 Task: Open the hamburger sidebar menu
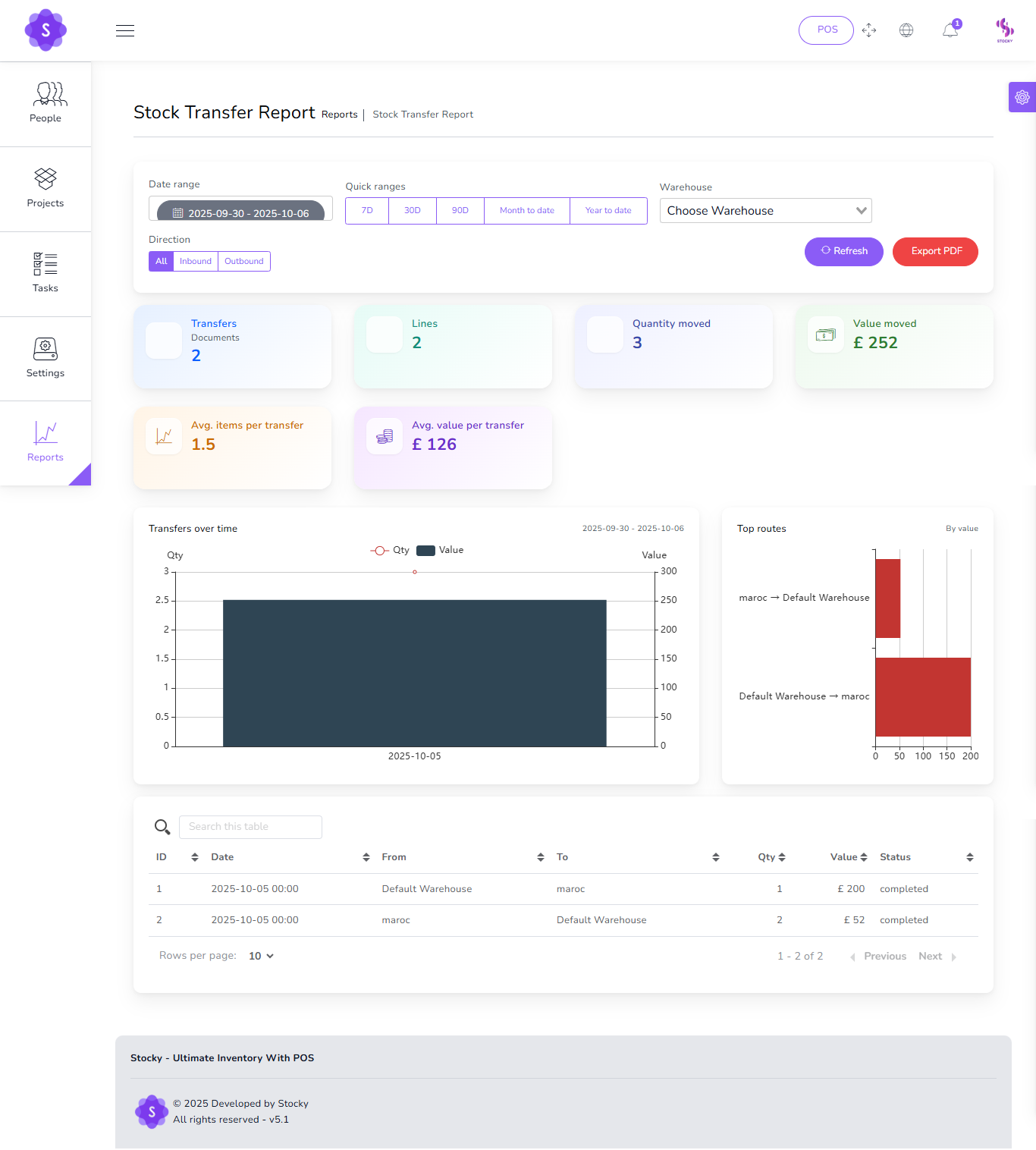pyautogui.click(x=125, y=30)
